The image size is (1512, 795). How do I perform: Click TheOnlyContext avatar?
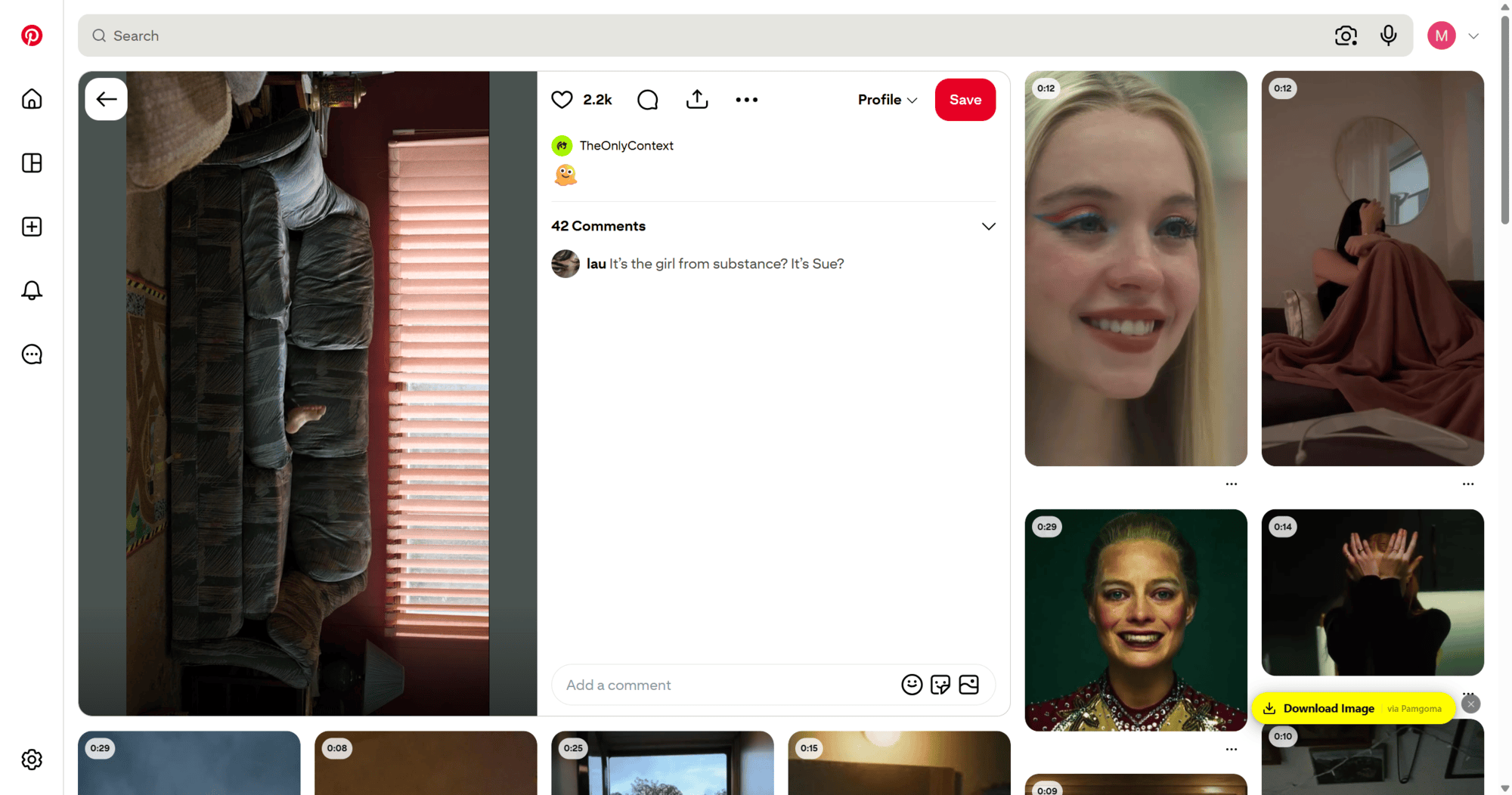[562, 146]
